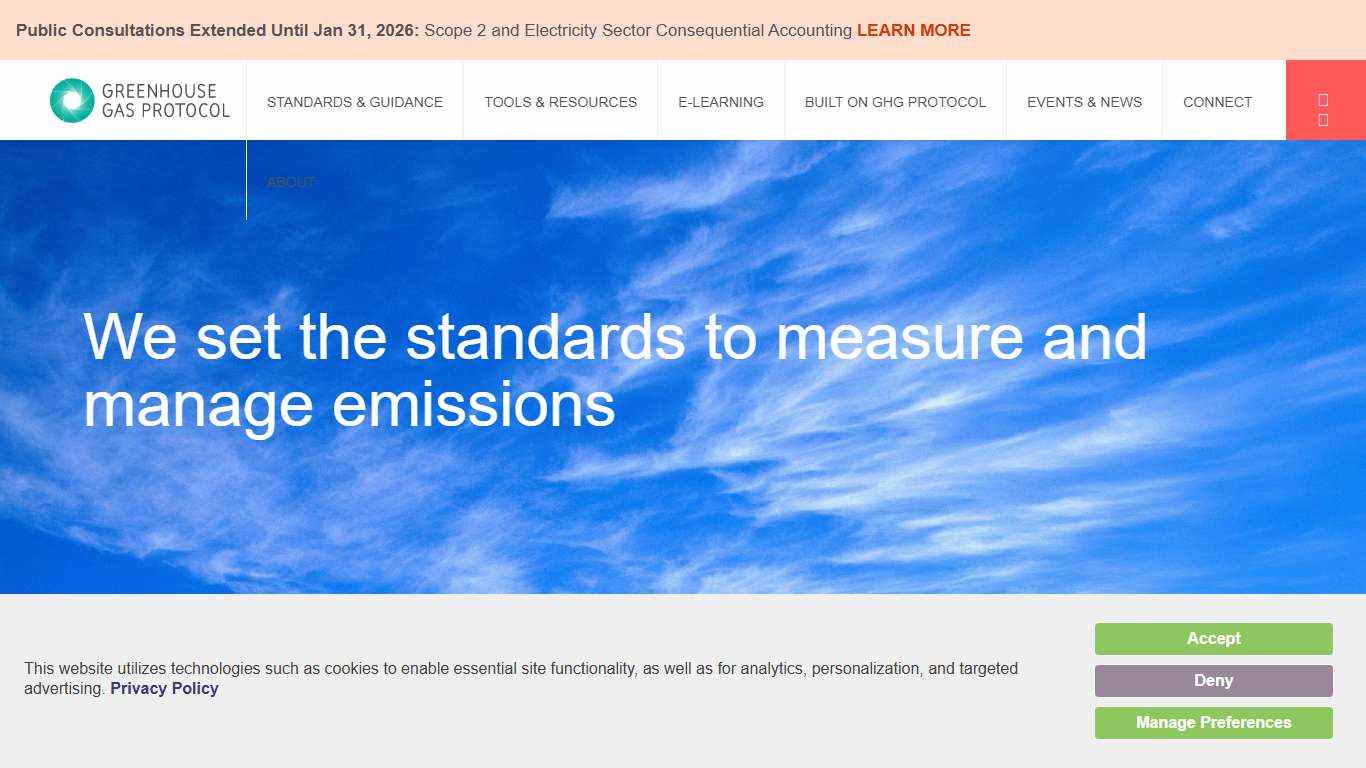Expand the Standards & Guidance dropdown
This screenshot has width=1366, height=768.
pos(355,101)
